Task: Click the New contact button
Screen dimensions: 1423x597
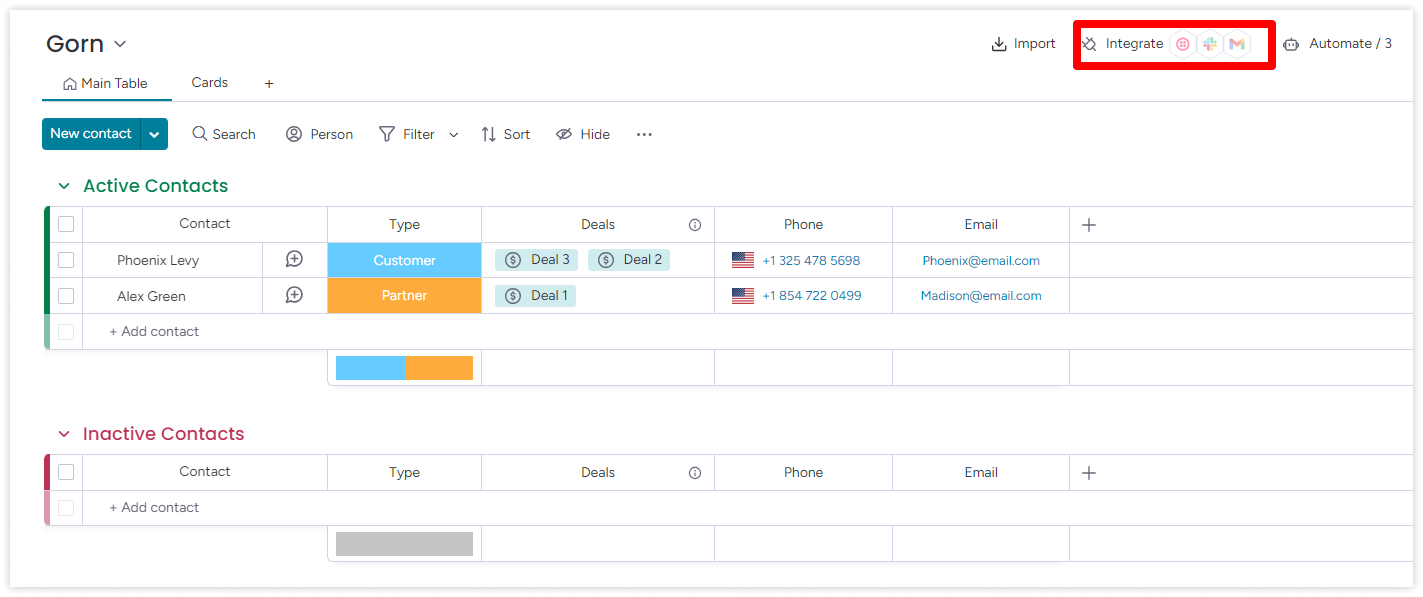Action: 91,134
